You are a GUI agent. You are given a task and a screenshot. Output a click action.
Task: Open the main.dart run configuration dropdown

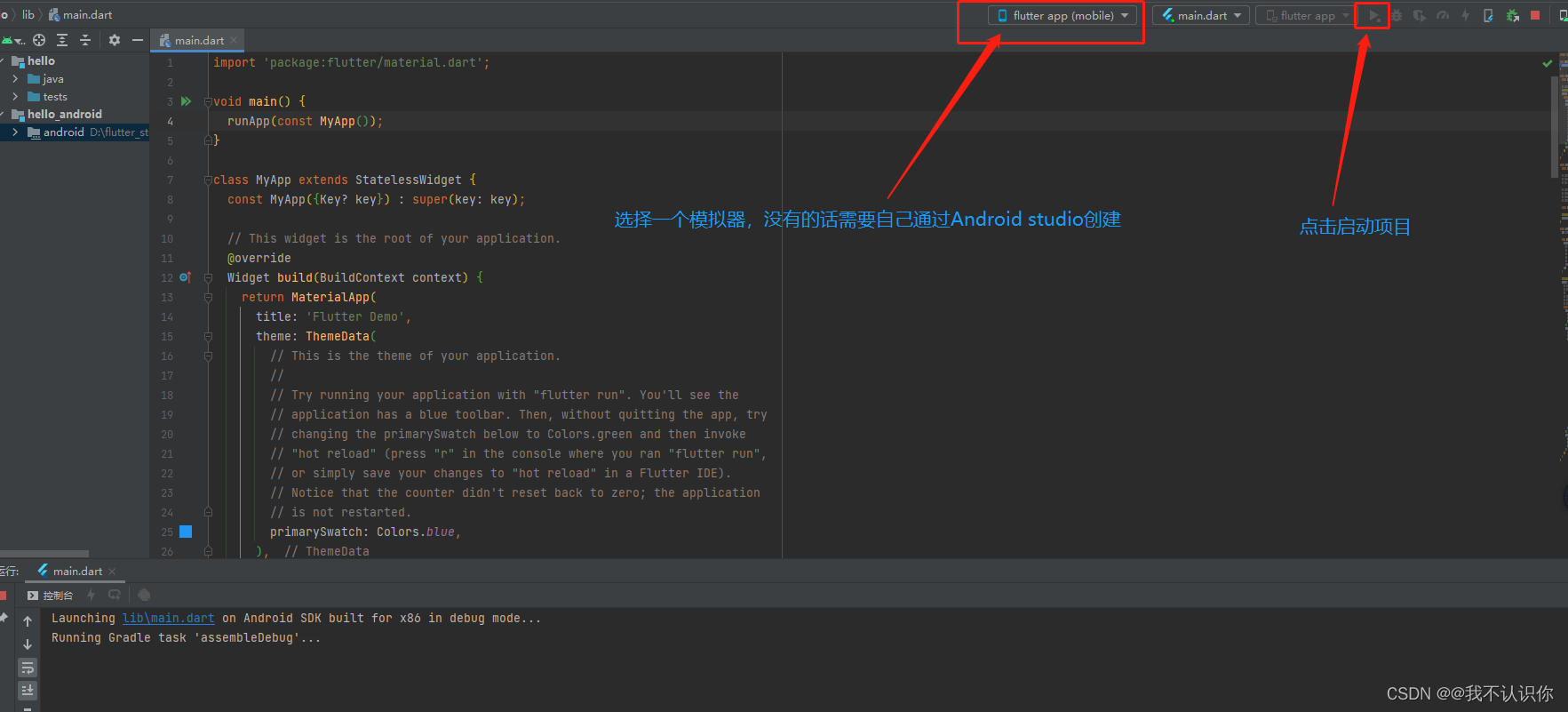point(1201,15)
